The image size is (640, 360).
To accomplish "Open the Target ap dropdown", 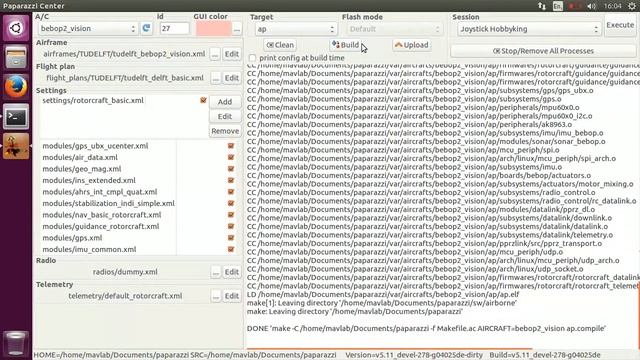I will (x=296, y=29).
